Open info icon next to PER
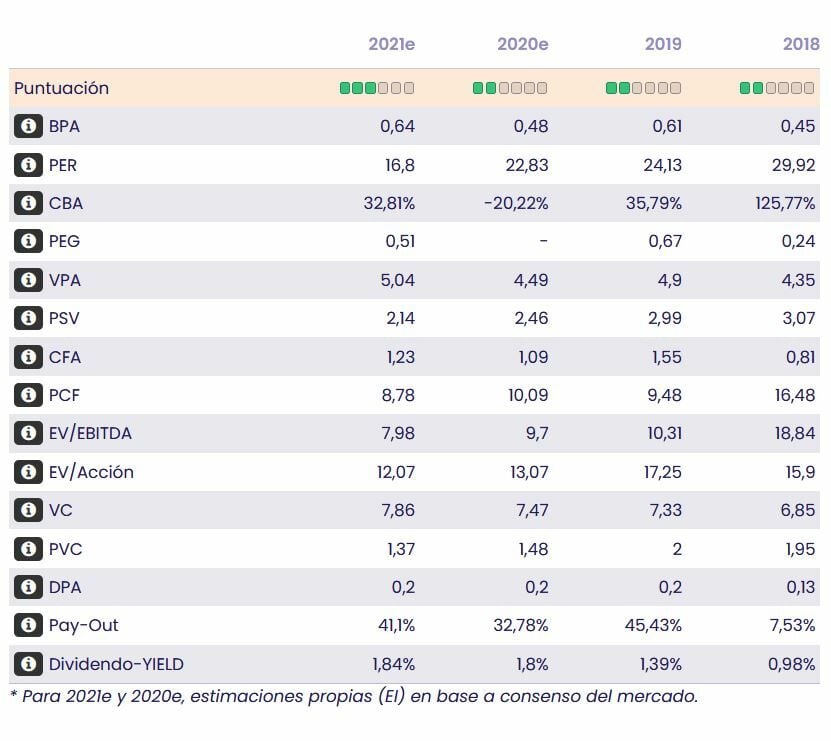The height and width of the screenshot is (741, 831). tap(28, 165)
